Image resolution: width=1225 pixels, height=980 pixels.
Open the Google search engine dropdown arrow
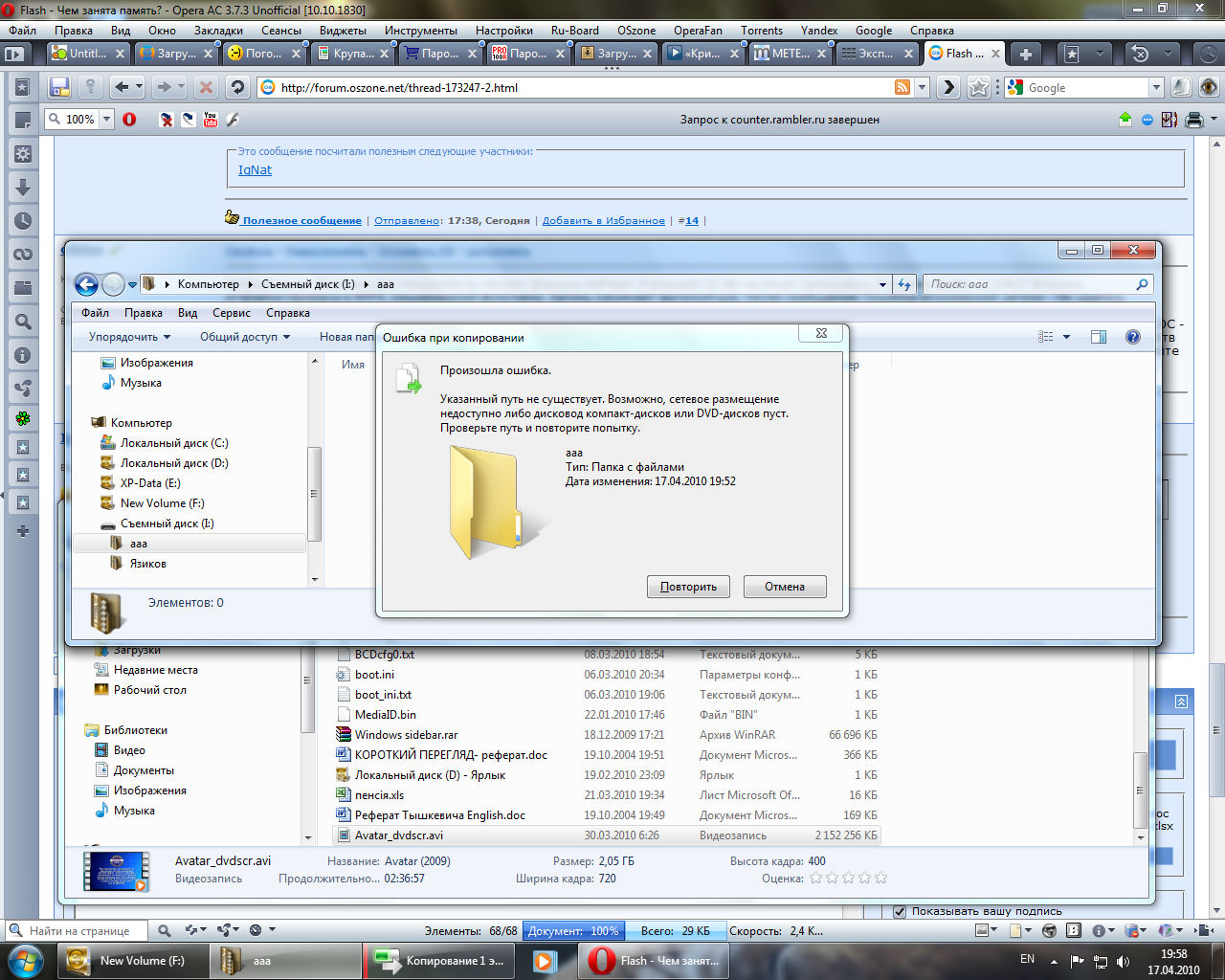point(1156,87)
